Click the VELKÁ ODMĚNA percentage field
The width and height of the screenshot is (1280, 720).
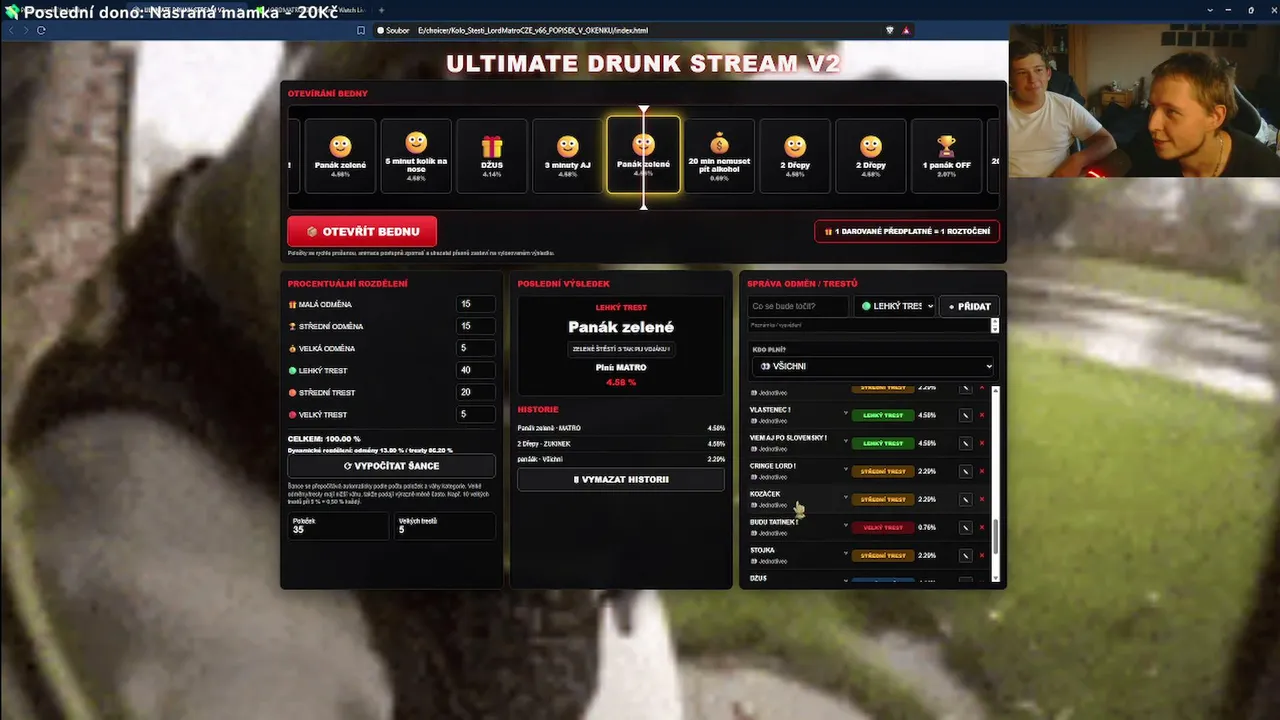(x=475, y=348)
